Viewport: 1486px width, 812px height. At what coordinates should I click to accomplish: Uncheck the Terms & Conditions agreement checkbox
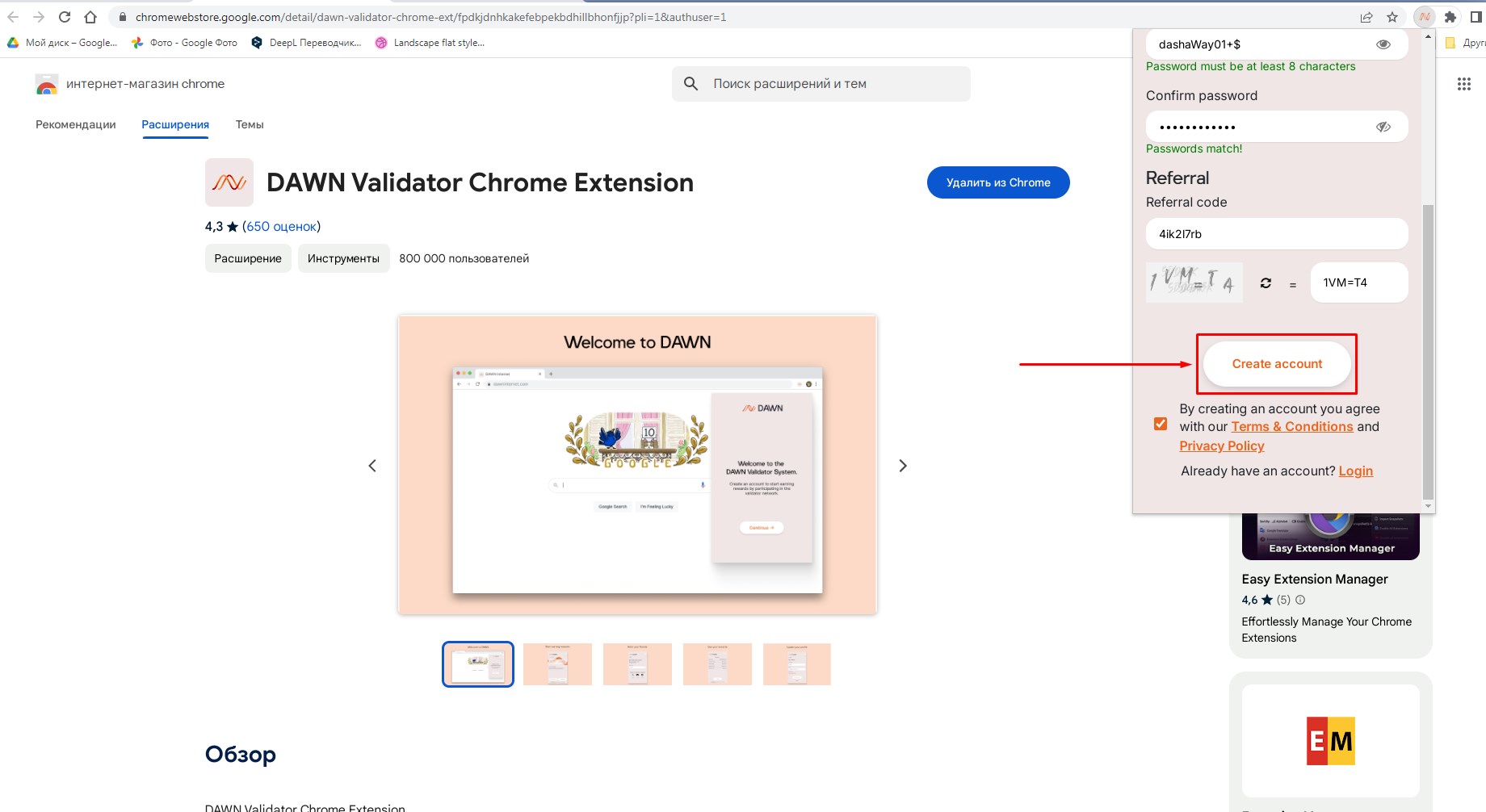(1161, 424)
